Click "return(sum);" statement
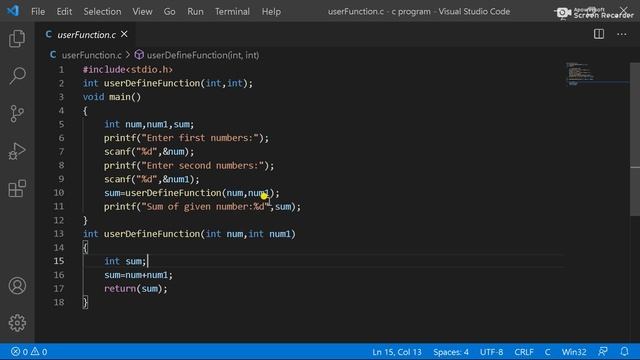This screenshot has height=360, width=640. (136, 289)
